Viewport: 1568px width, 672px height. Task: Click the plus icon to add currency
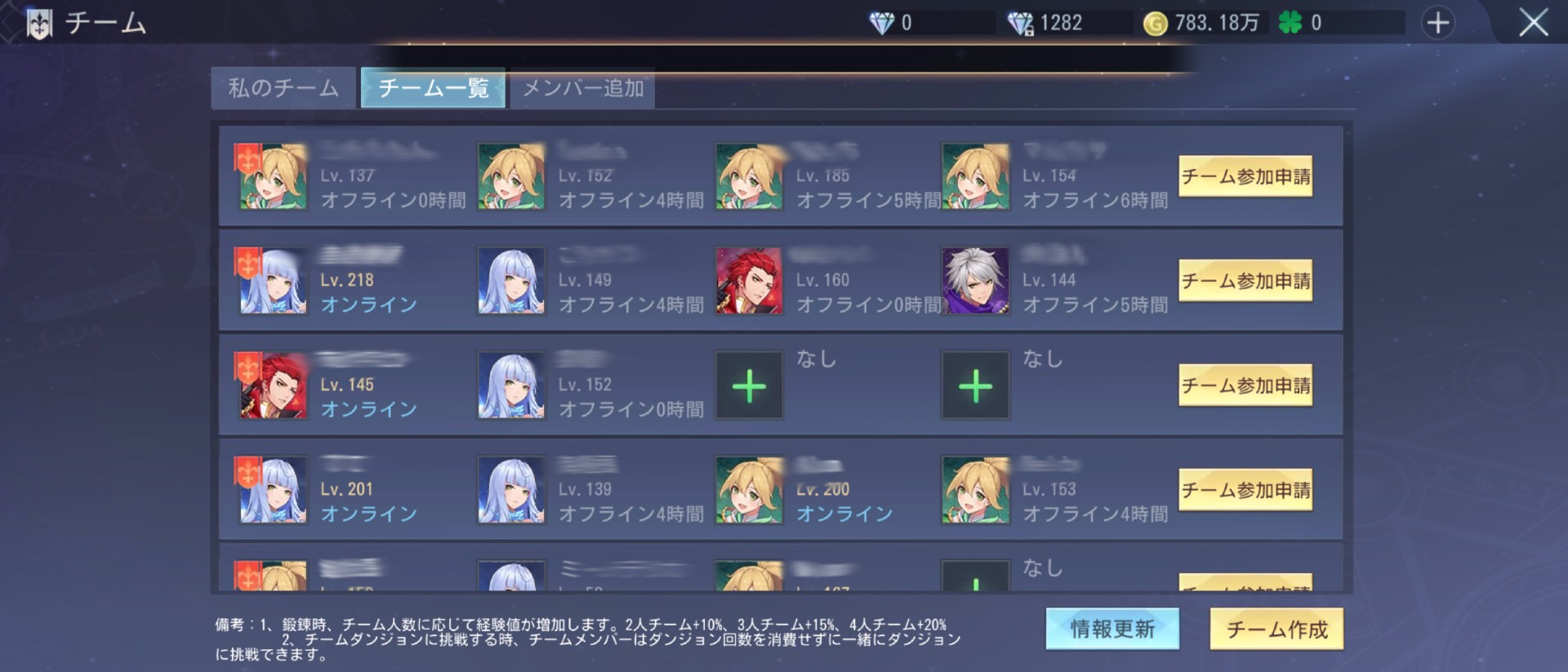(1438, 23)
